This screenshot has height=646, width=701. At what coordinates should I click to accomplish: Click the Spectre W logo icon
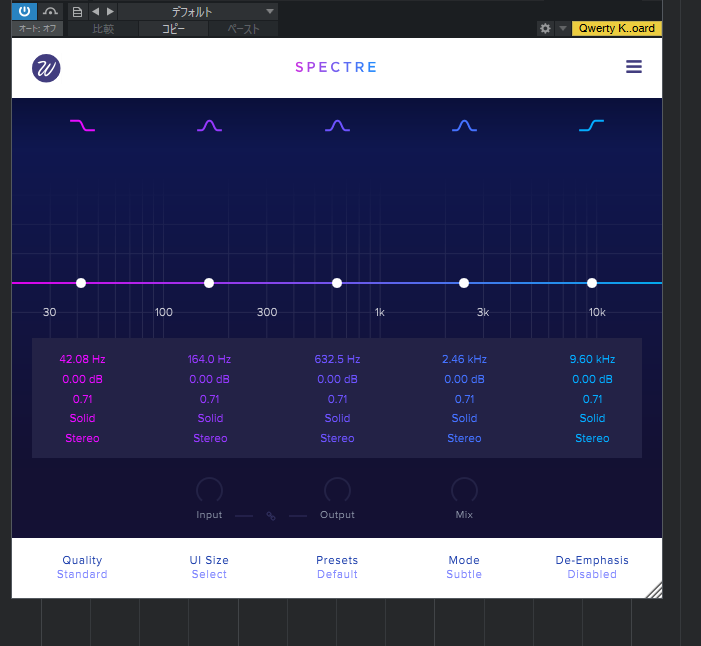point(46,68)
